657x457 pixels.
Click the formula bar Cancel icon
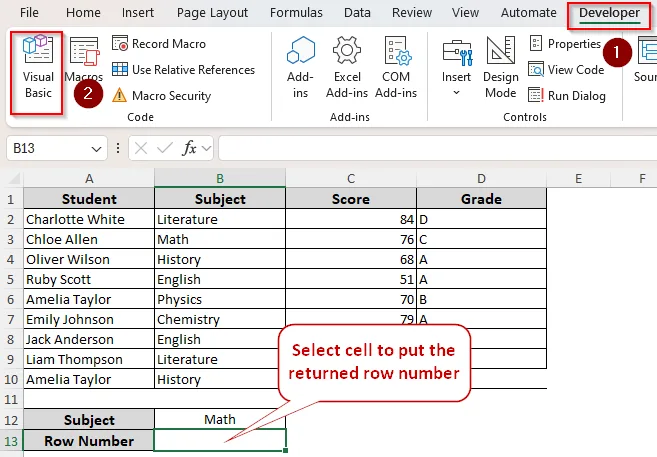coord(141,148)
